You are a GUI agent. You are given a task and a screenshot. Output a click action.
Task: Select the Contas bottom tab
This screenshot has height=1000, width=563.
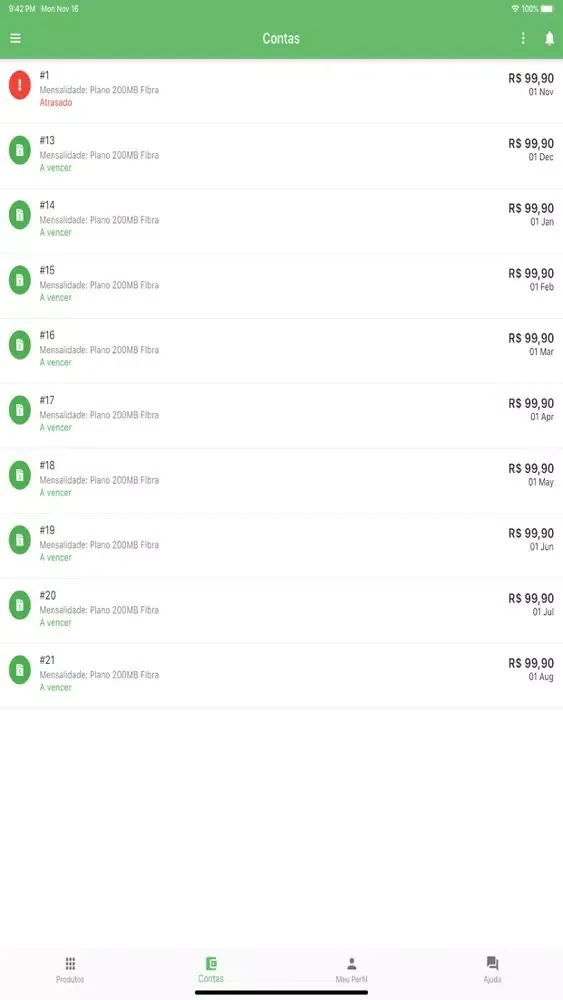point(211,970)
